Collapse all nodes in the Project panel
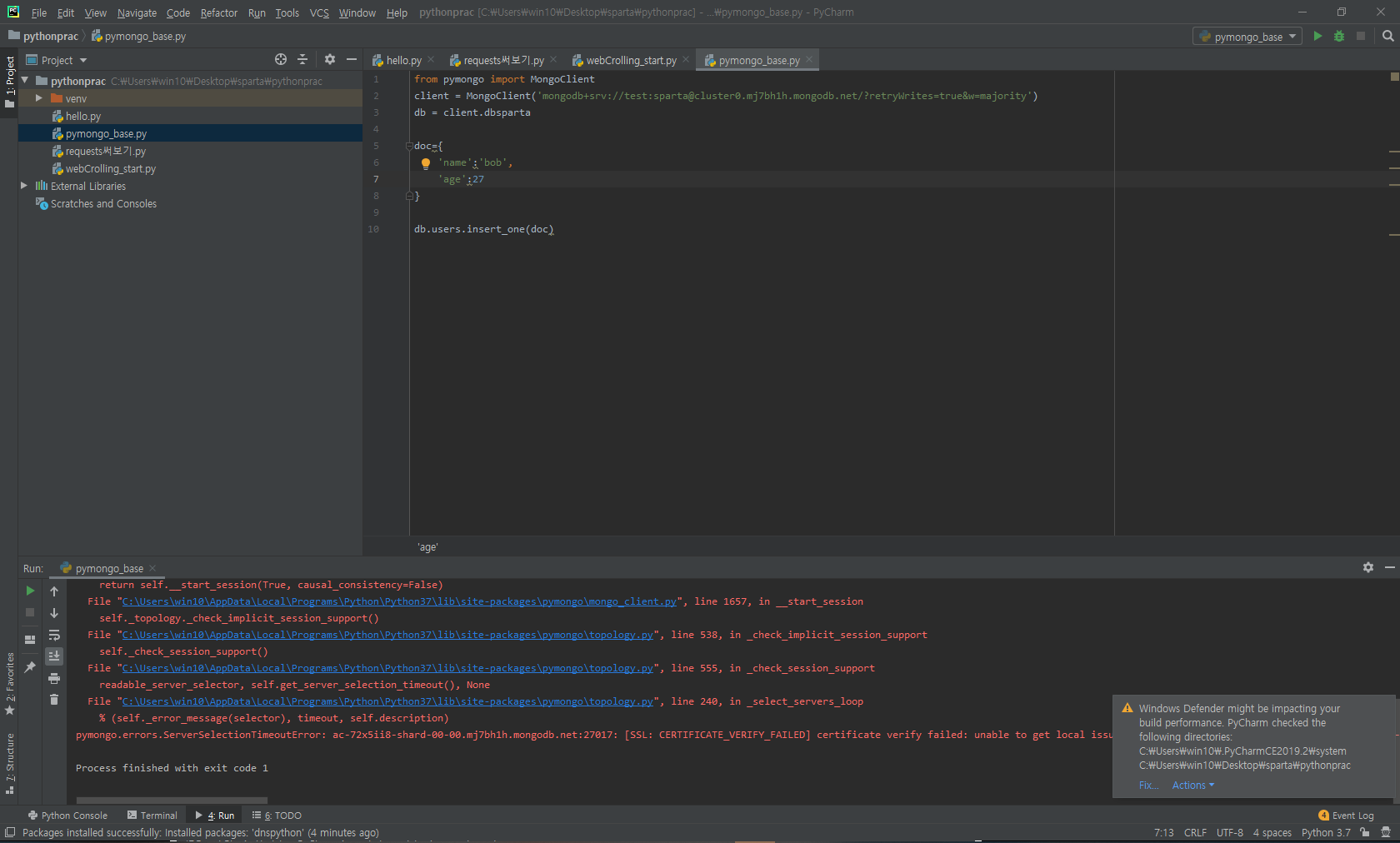 (302, 59)
